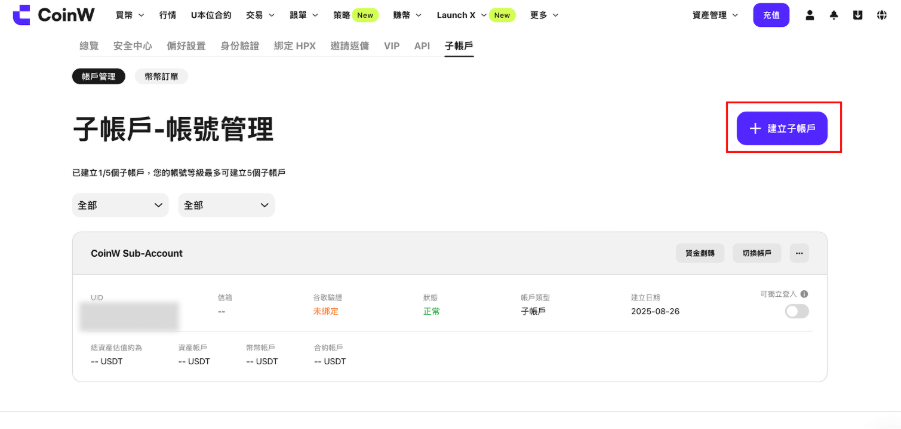Click the CoinW logo
This screenshot has width=901, height=429.
coord(54,15)
